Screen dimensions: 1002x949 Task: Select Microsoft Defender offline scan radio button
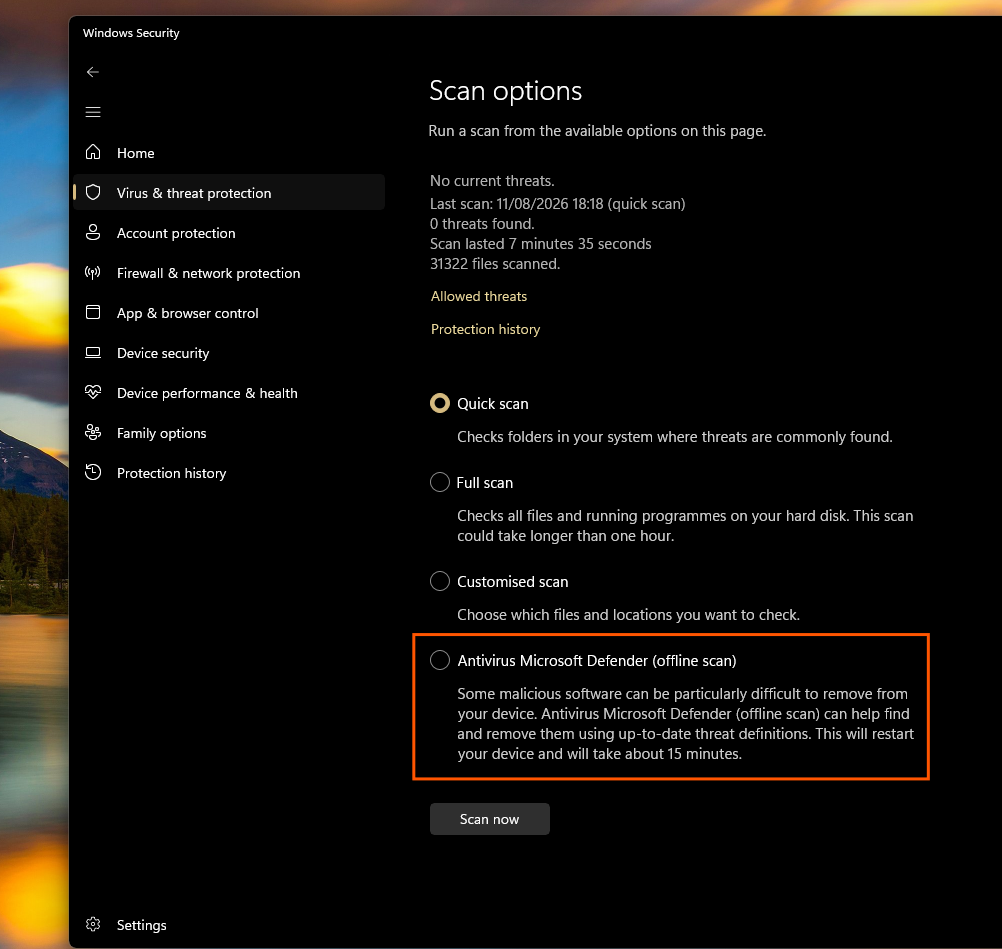point(440,660)
